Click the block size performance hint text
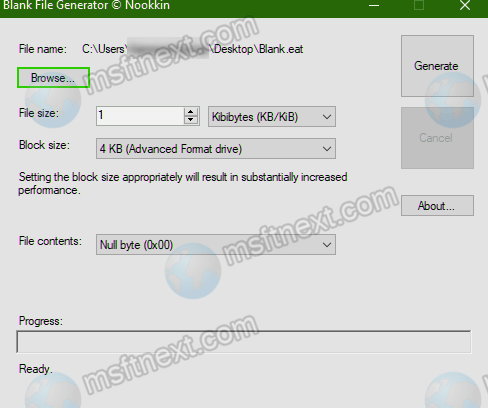The height and width of the screenshot is (408, 488). (x=183, y=183)
